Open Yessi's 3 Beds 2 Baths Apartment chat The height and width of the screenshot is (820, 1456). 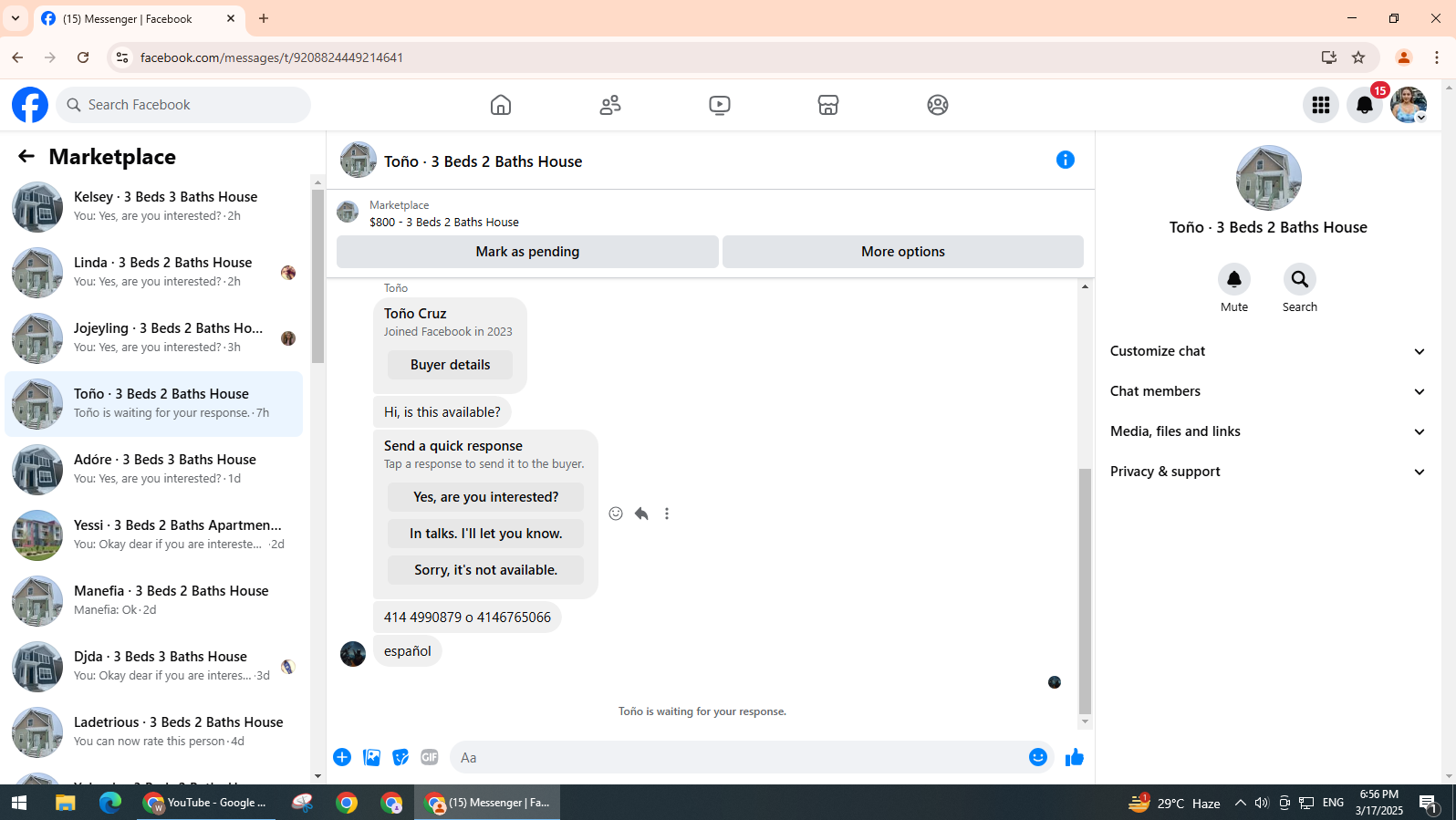pyautogui.click(x=154, y=535)
